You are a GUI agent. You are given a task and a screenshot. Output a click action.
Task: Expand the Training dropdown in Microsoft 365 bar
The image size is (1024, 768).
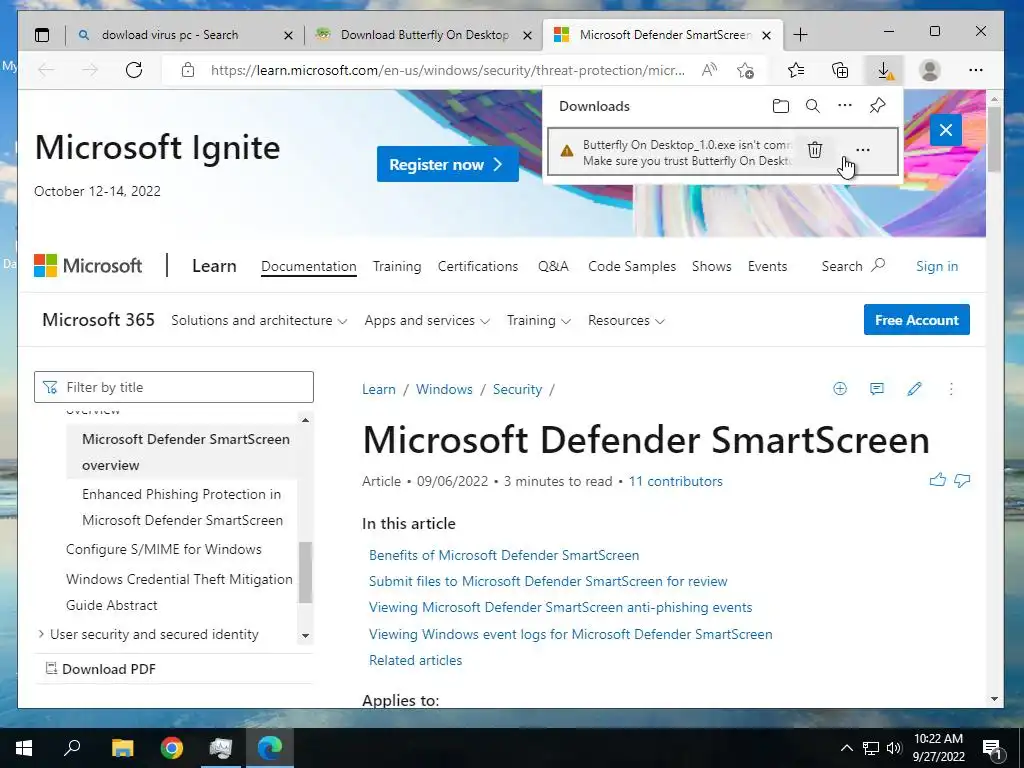pos(539,321)
